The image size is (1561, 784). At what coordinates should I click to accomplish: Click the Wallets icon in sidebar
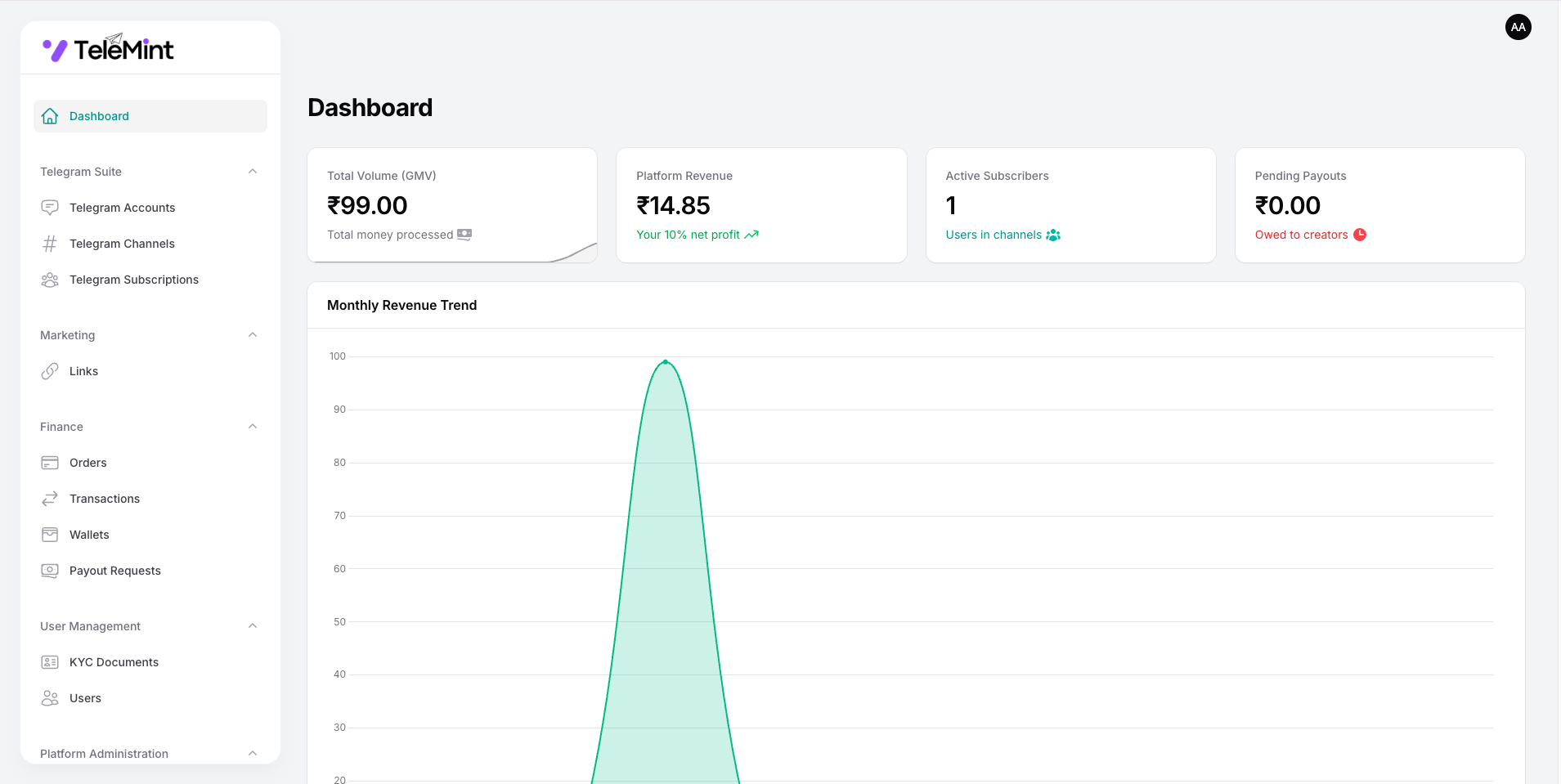pos(50,535)
